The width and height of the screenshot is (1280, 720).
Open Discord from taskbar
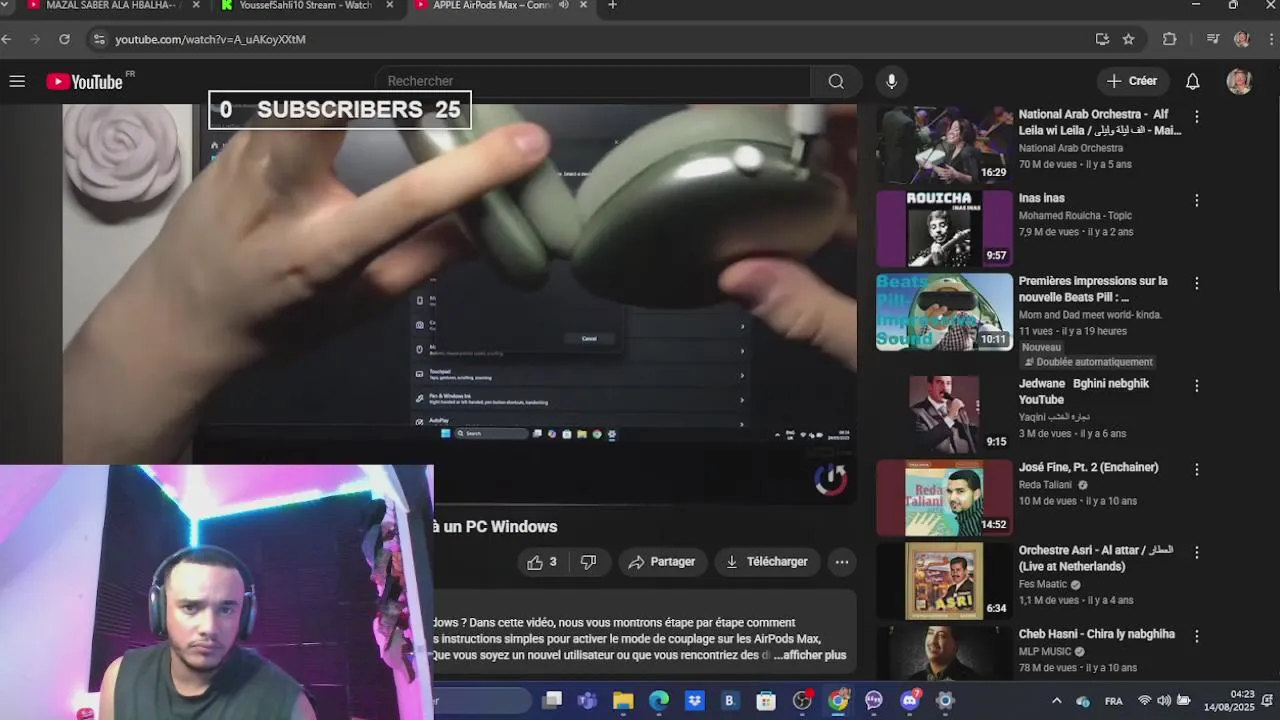909,701
